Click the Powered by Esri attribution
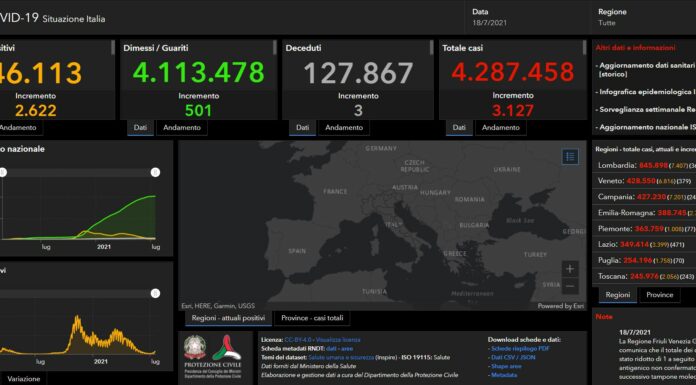696x385 pixels. pos(561,306)
